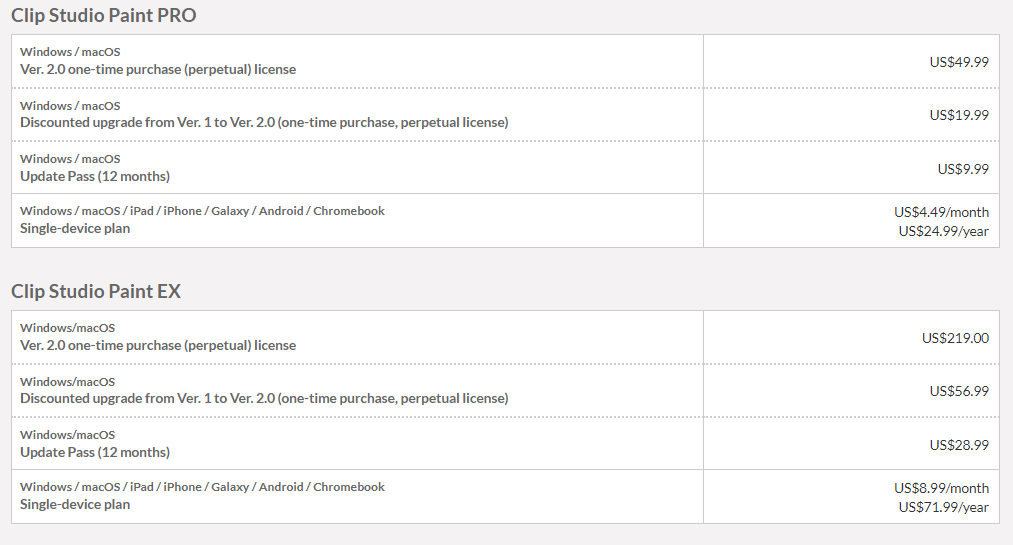Viewport: 1013px width, 545px height.
Task: Click the US$71.99/year price
Action: pyautogui.click(x=943, y=507)
